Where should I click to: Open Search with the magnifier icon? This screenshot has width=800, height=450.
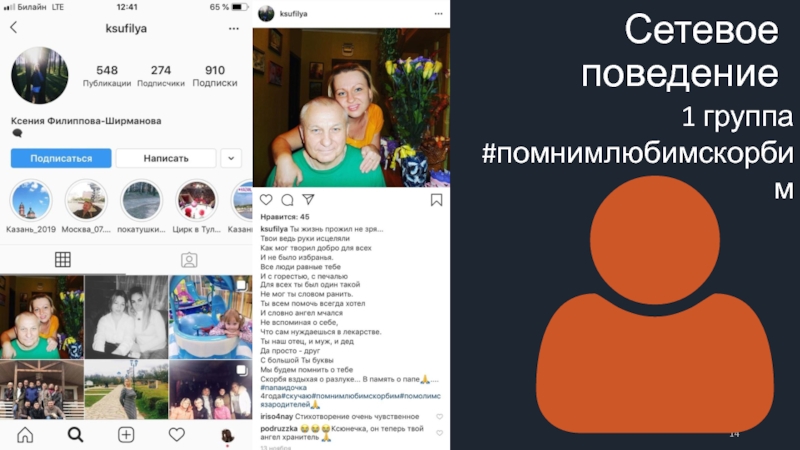pyautogui.click(x=76, y=435)
